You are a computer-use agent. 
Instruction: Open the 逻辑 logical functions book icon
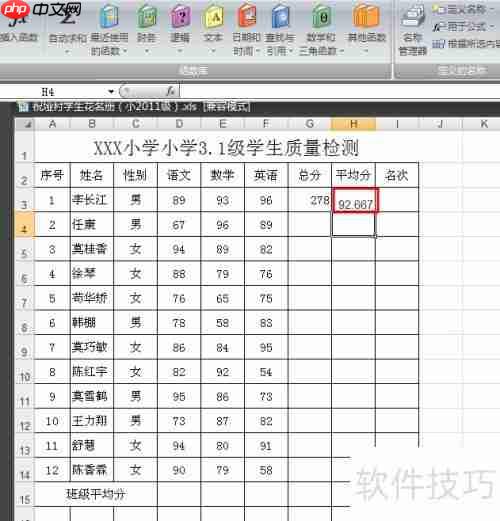click(180, 17)
